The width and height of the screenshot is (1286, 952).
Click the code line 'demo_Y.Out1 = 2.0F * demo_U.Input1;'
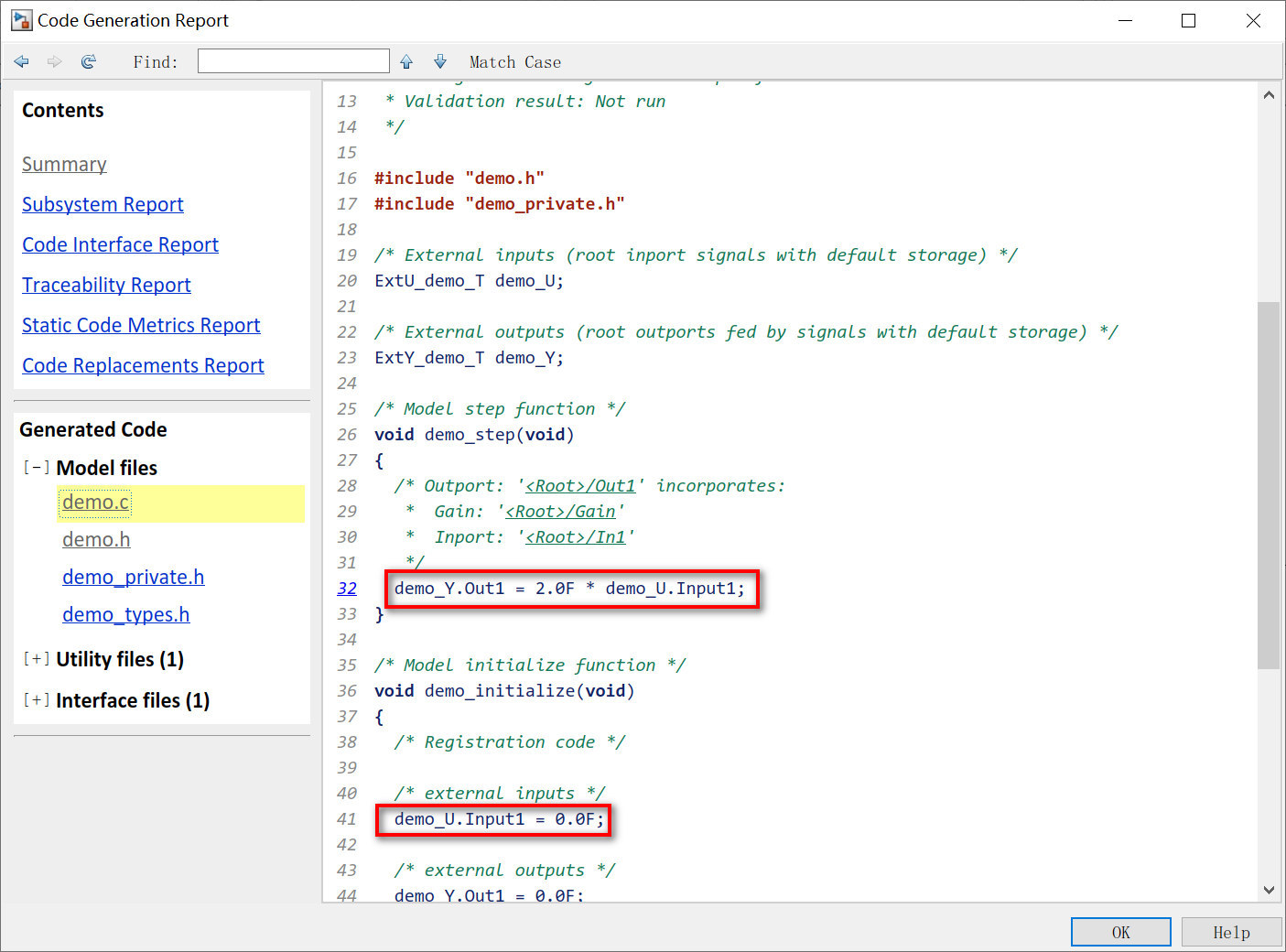(570, 589)
